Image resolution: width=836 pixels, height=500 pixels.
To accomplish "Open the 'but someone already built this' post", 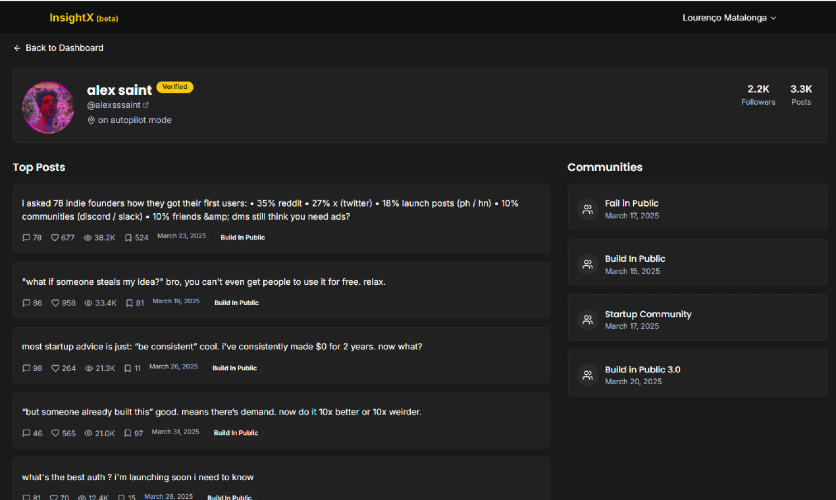I will point(282,421).
